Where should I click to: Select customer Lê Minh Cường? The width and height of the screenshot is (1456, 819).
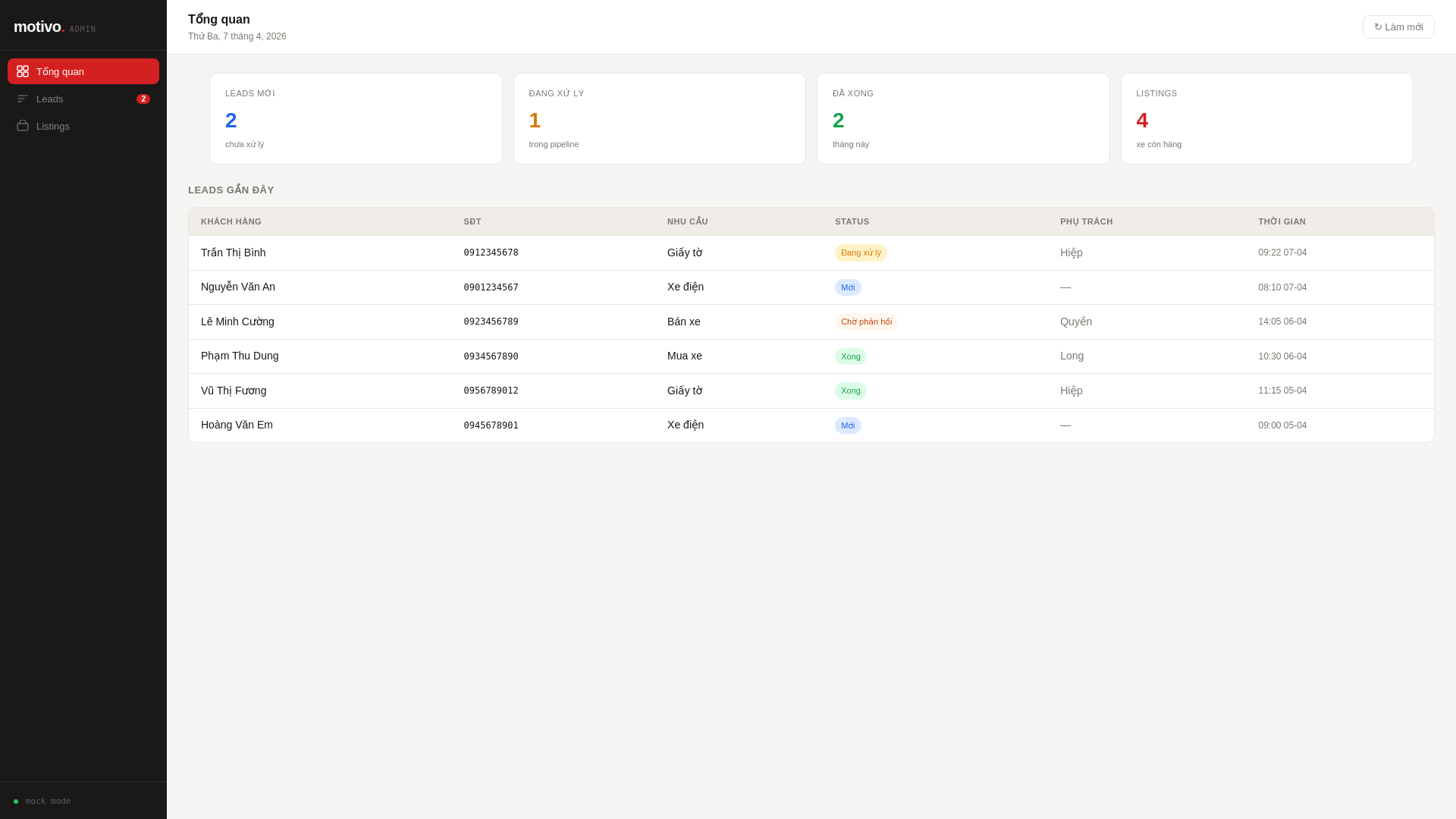237,322
